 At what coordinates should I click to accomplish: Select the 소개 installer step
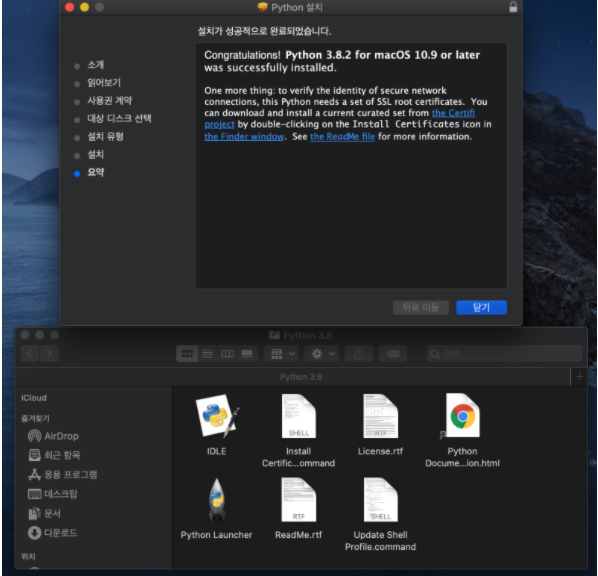95,64
